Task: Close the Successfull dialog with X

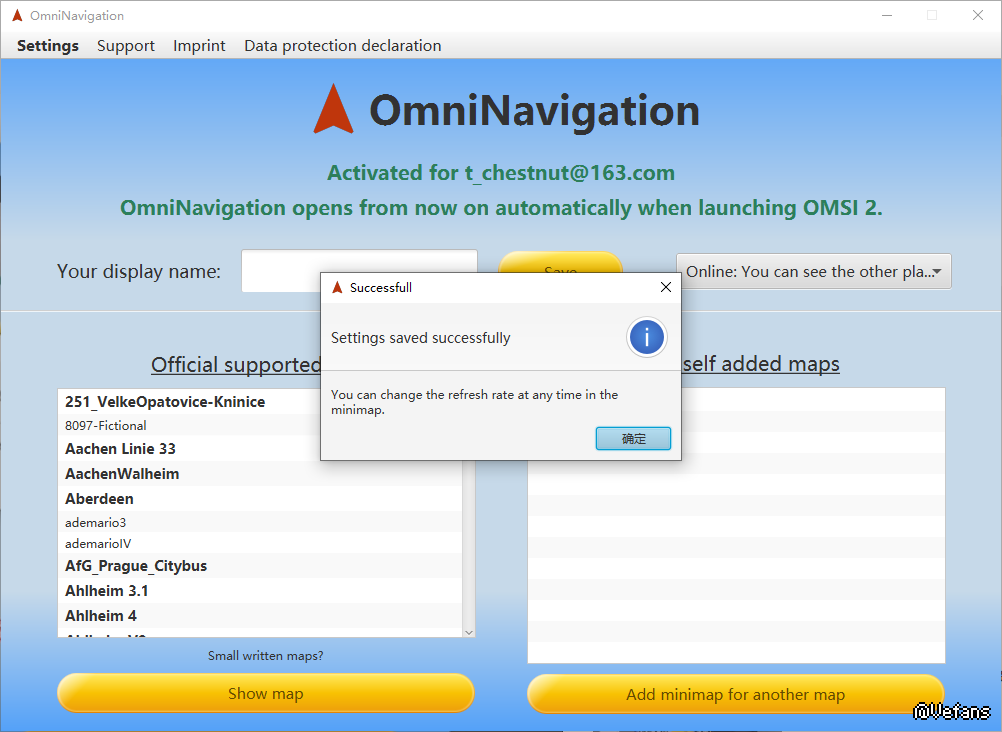Action: pyautogui.click(x=665, y=287)
